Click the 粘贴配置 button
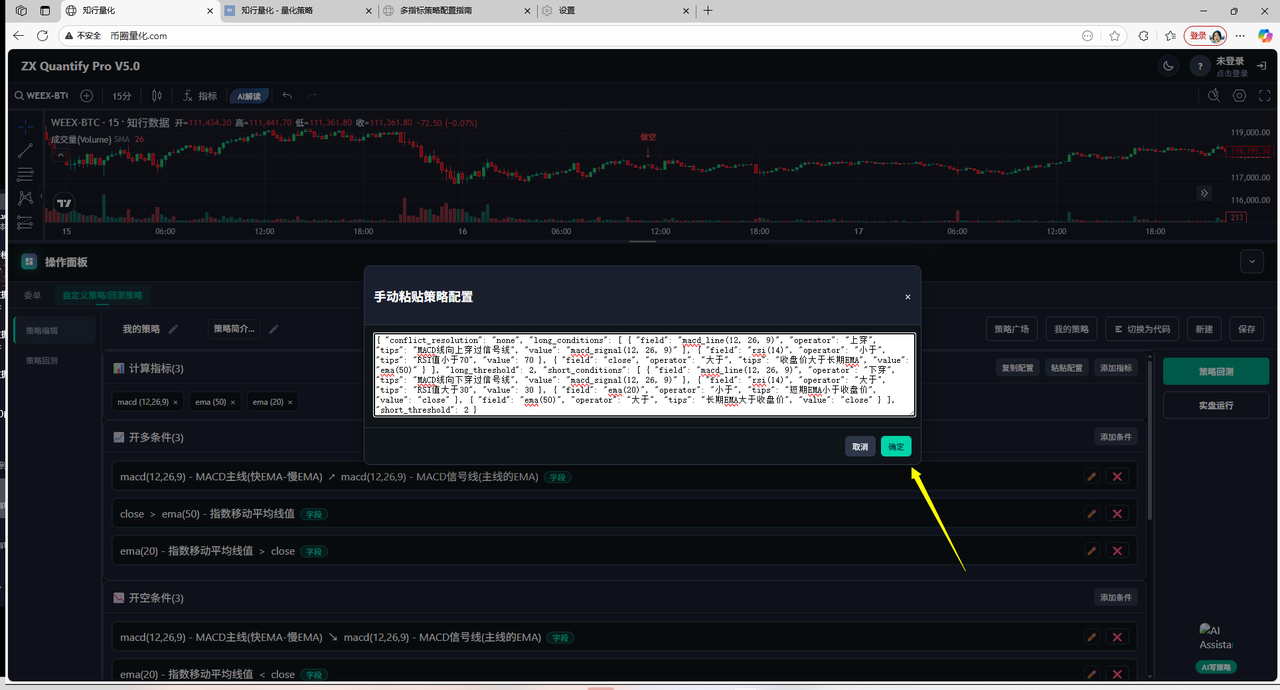The height and width of the screenshot is (690, 1280). pyautogui.click(x=1066, y=368)
